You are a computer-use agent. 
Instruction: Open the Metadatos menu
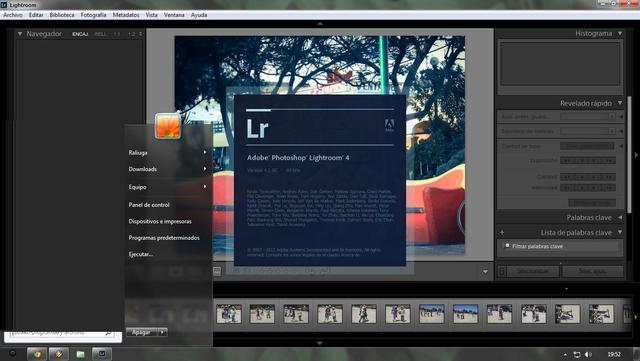pos(126,15)
